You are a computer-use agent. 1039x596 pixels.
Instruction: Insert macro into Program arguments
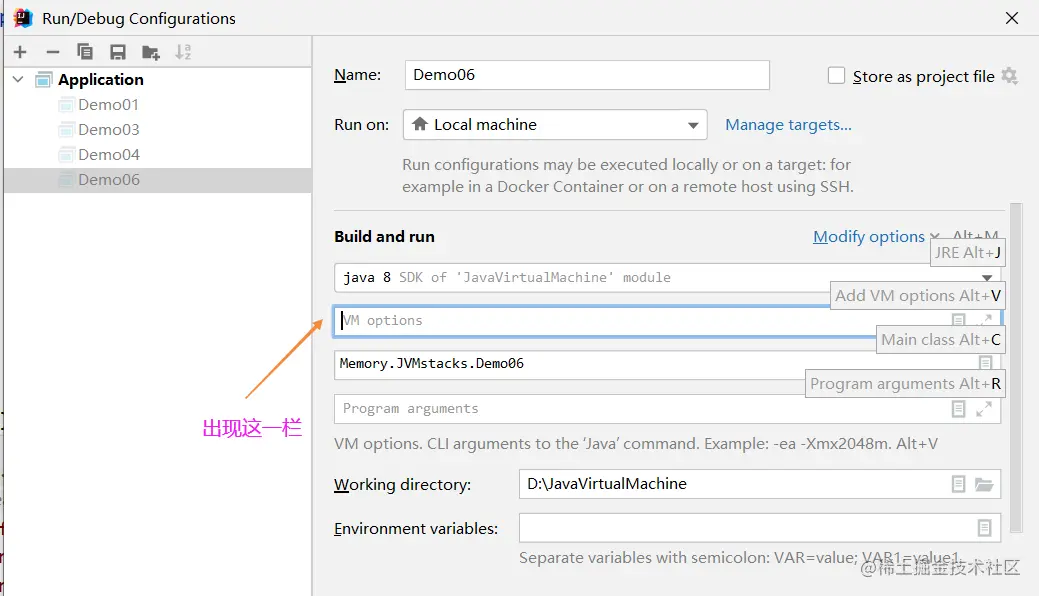coord(958,409)
